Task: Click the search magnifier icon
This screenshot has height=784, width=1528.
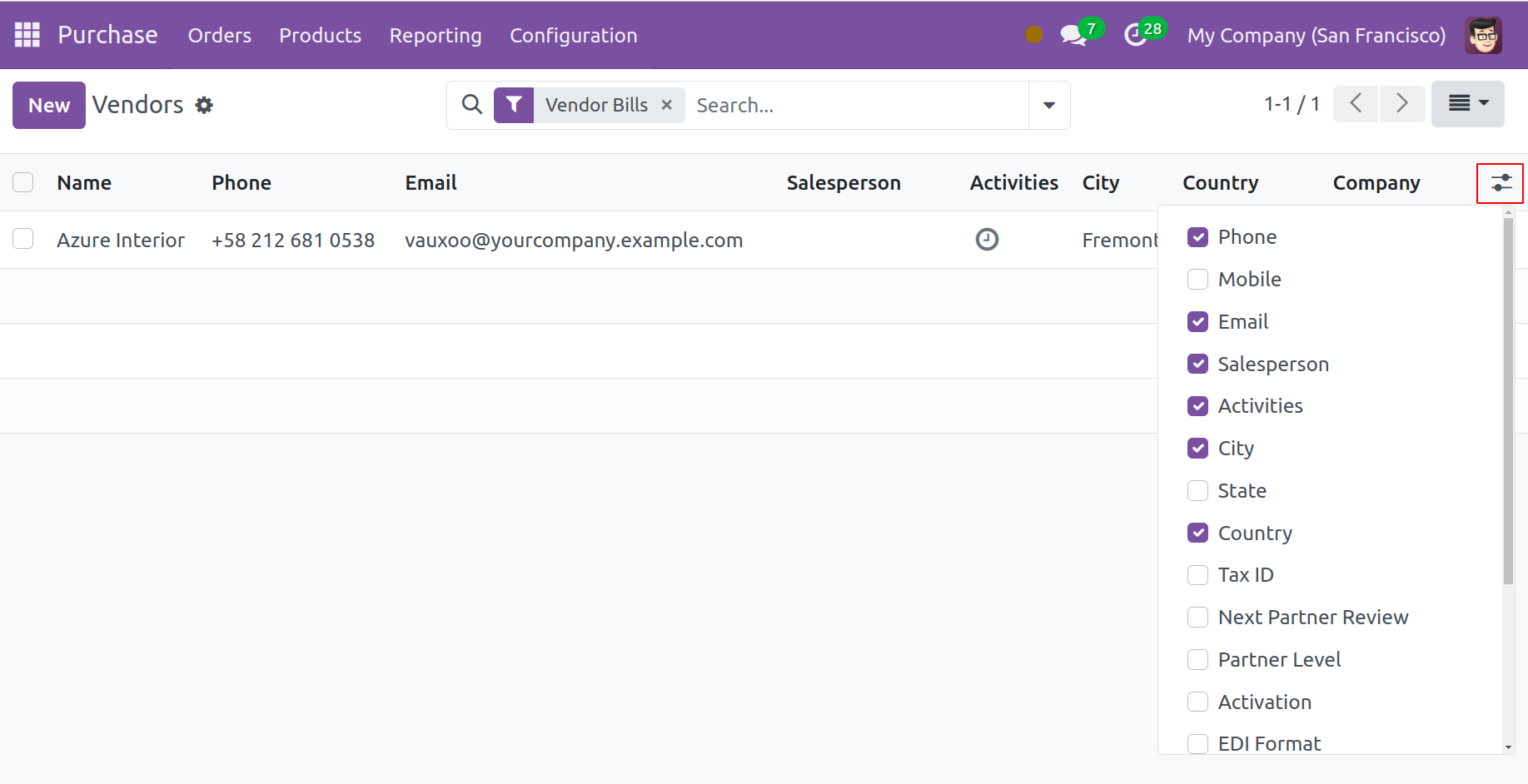Action: (472, 105)
